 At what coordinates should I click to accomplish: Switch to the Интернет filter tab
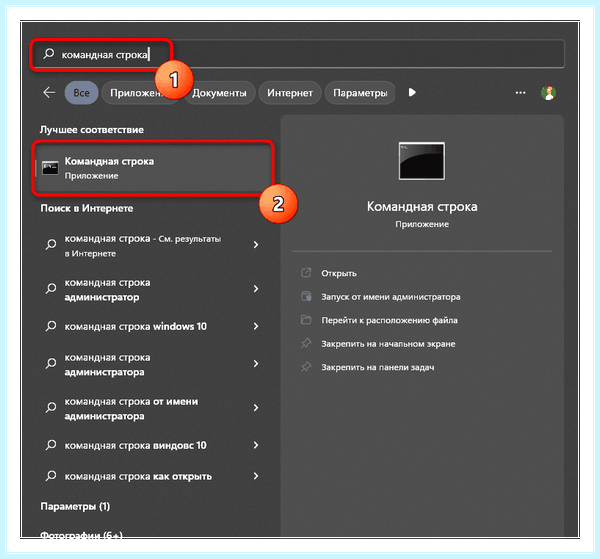(290, 93)
